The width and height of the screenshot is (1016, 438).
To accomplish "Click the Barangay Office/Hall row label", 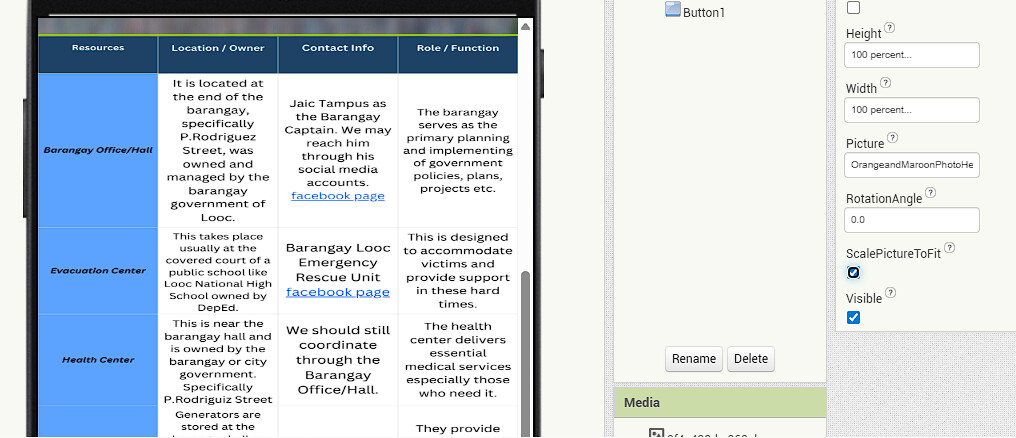I will 98,150.
